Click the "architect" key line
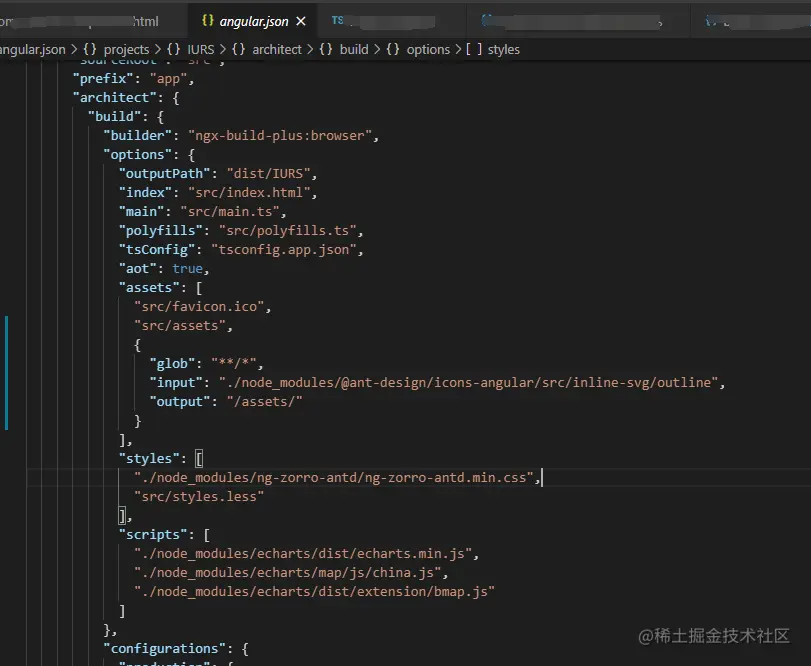This screenshot has width=811, height=666. tap(126, 98)
